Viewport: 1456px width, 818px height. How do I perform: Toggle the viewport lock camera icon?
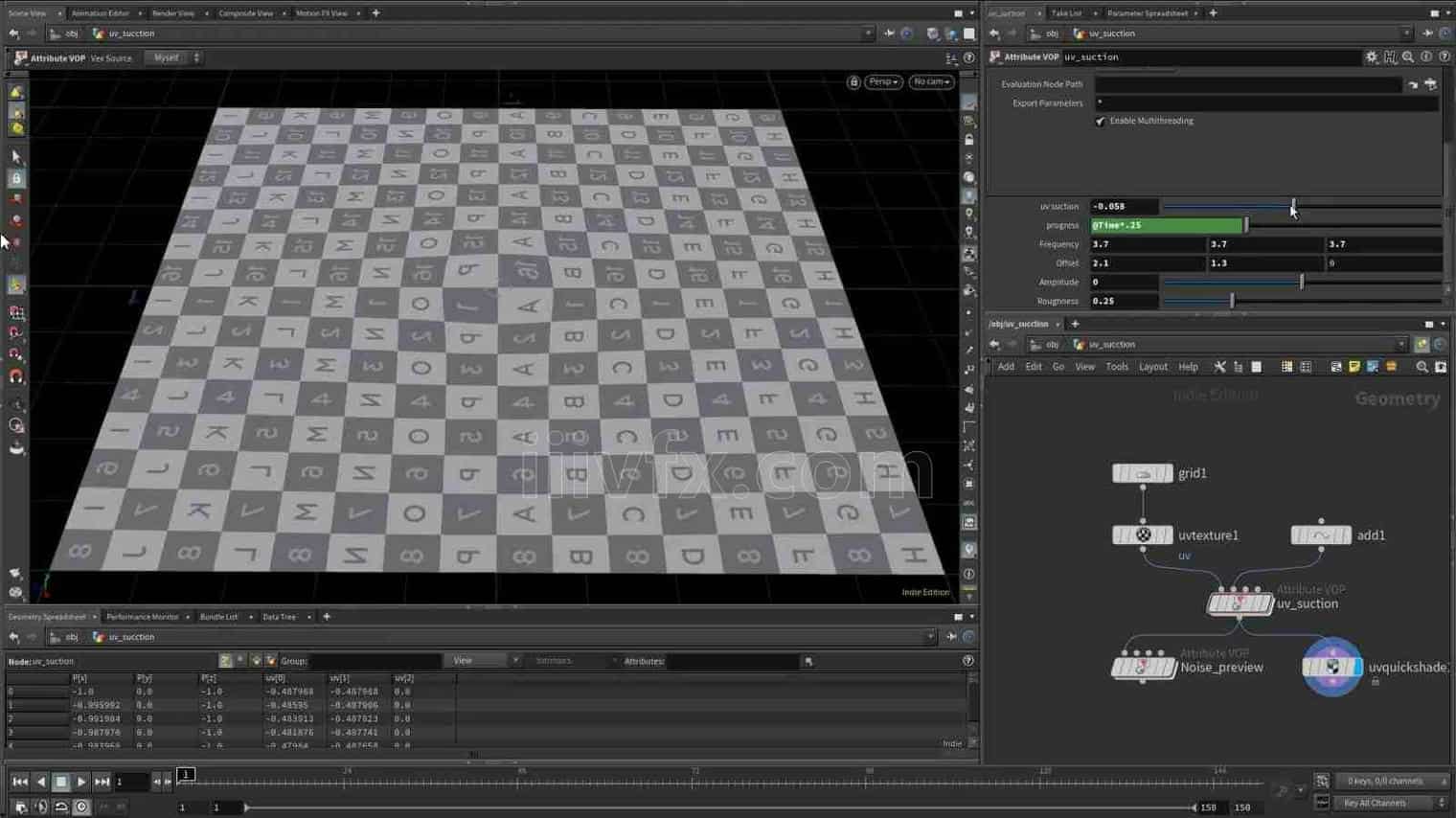(x=853, y=82)
